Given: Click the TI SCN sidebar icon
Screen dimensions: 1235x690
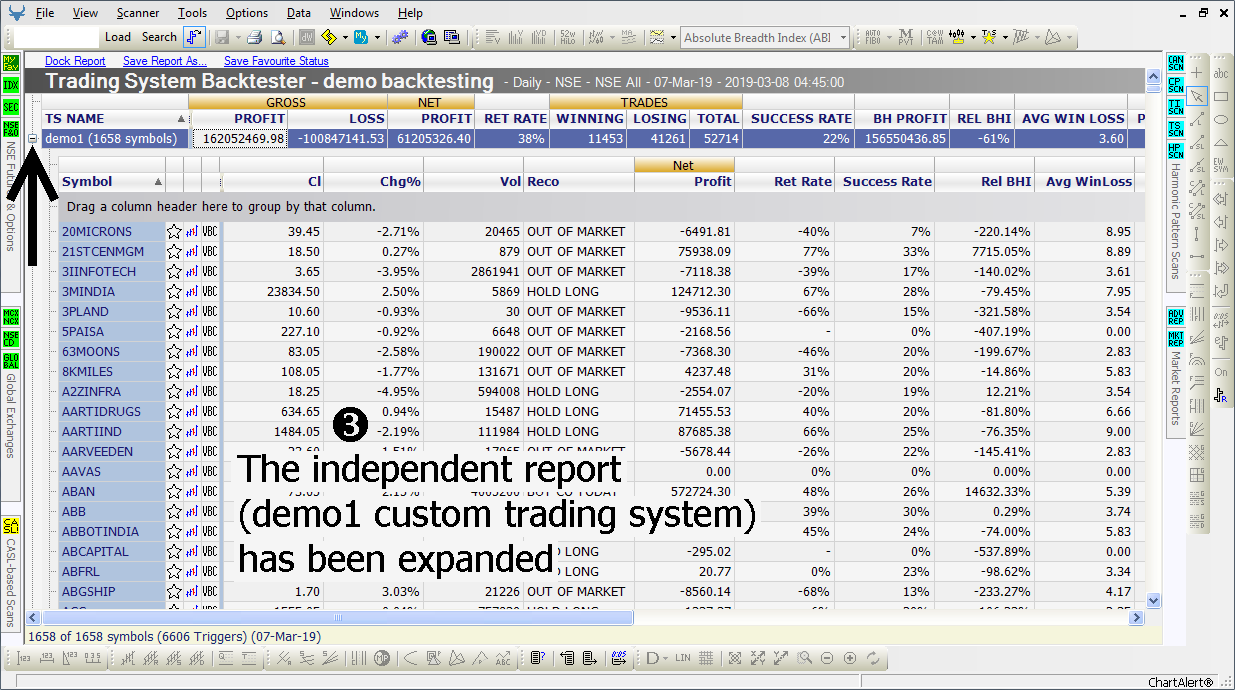Looking at the screenshot, I should (x=1175, y=106).
